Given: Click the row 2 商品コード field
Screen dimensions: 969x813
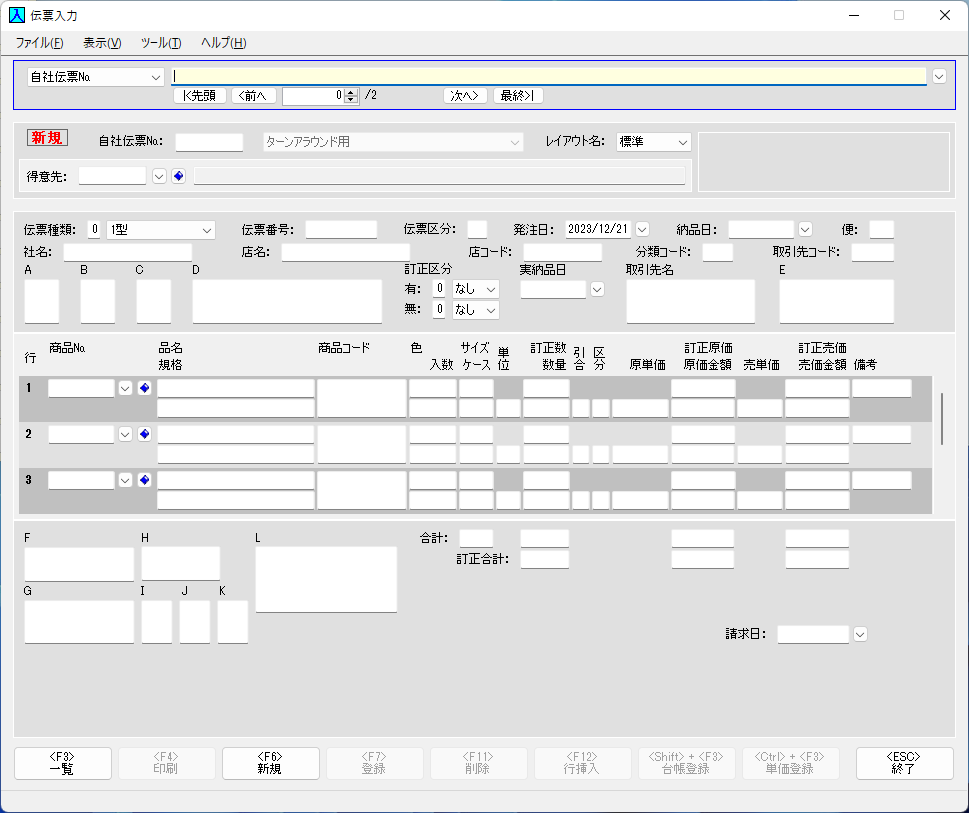Looking at the screenshot, I should (362, 444).
